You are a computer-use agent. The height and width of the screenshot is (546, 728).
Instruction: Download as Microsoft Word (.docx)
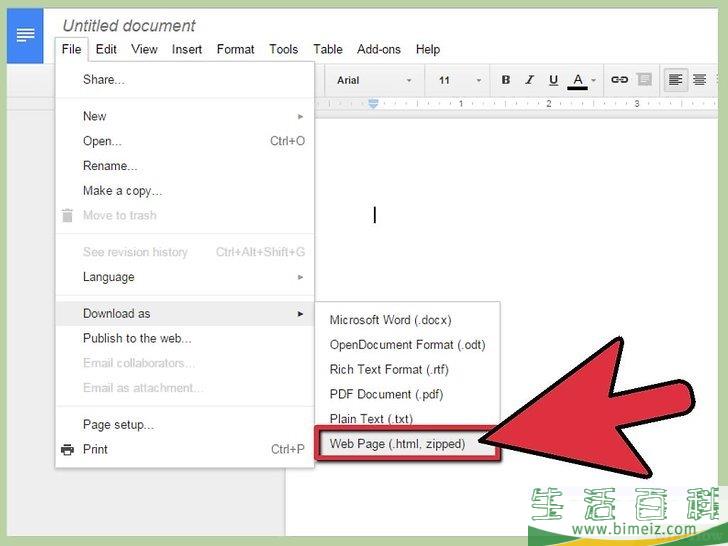[408, 320]
